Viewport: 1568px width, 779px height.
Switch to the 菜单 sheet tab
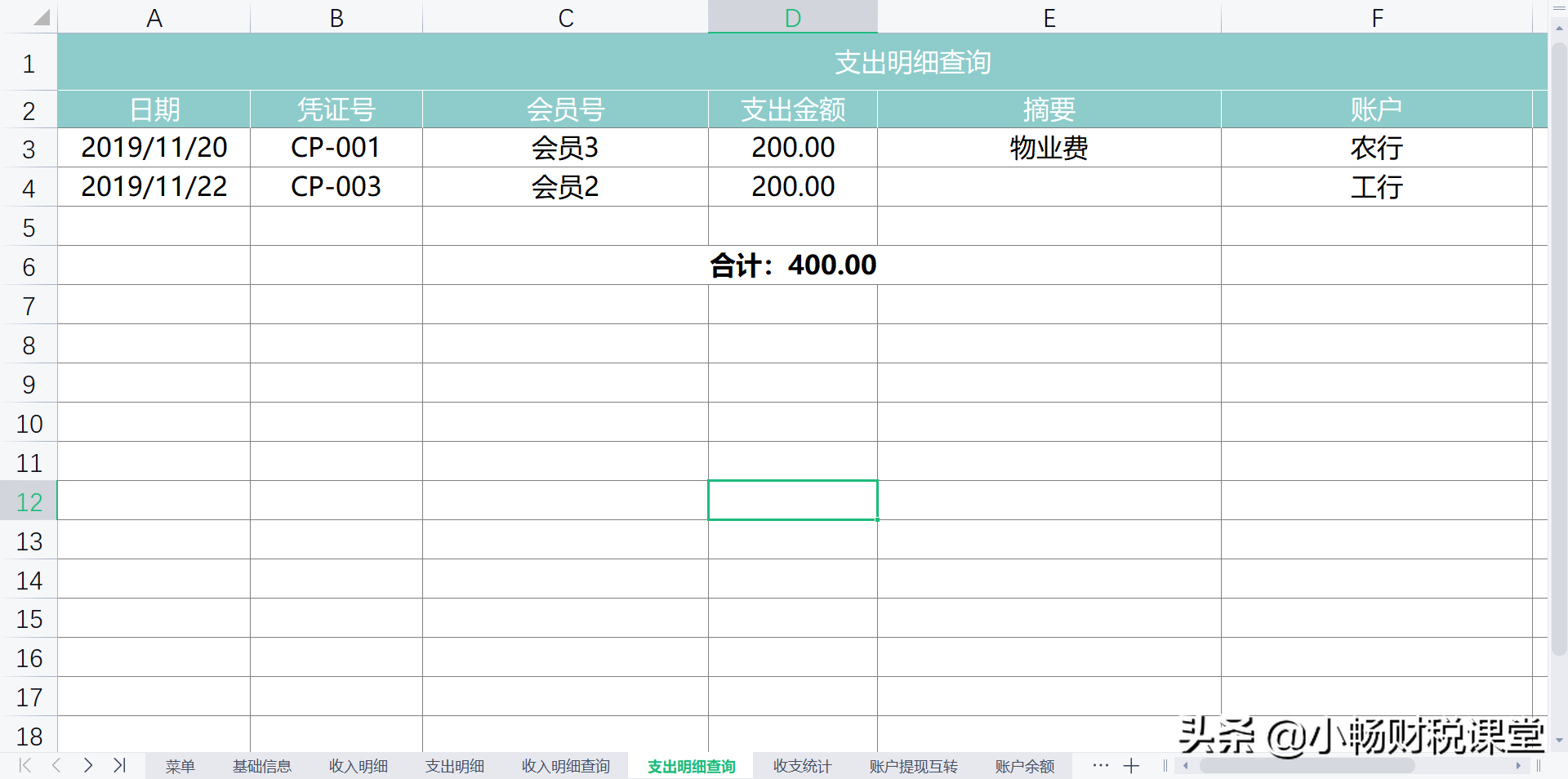(180, 766)
